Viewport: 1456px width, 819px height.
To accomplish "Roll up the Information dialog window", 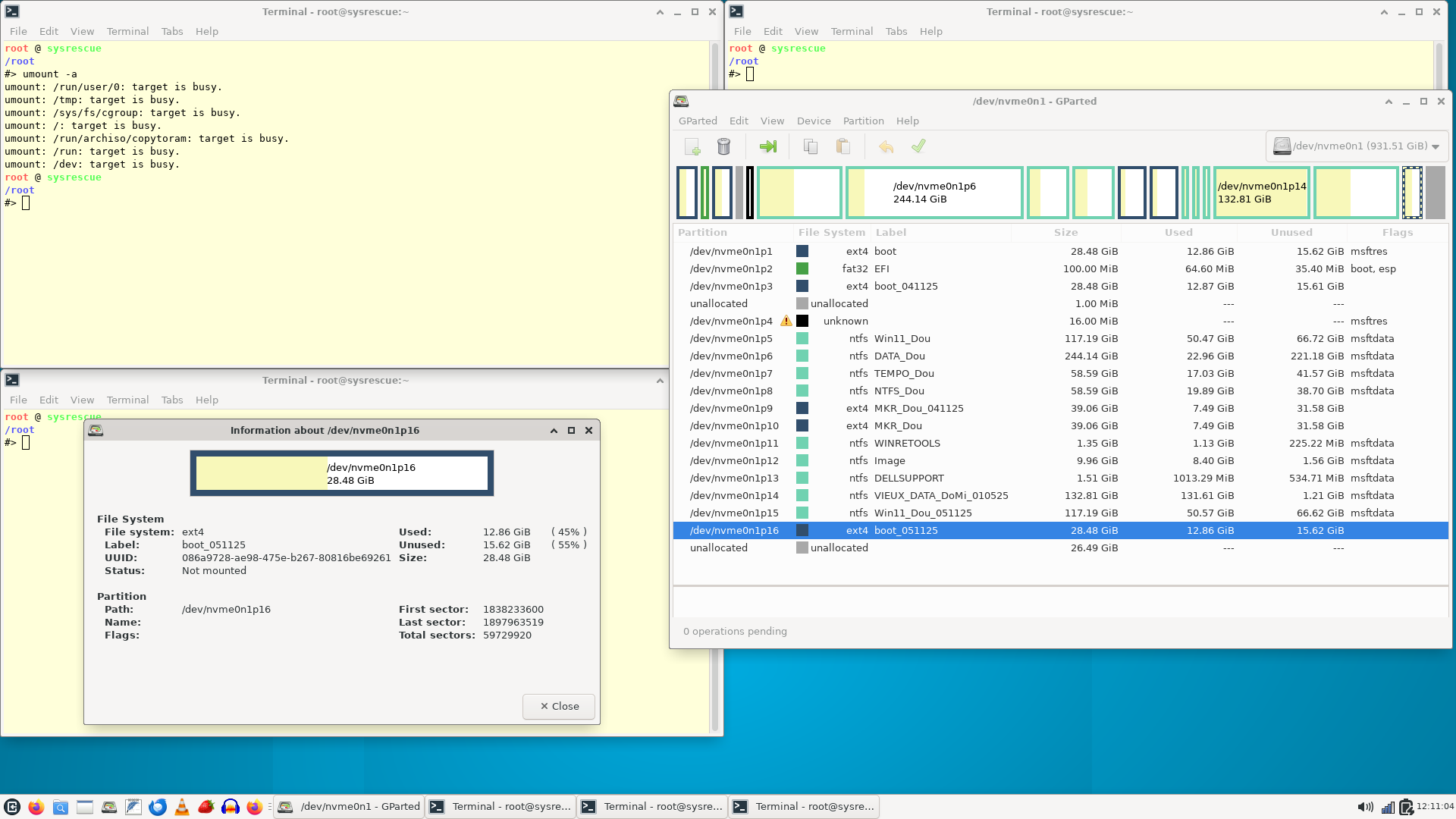I will click(554, 430).
